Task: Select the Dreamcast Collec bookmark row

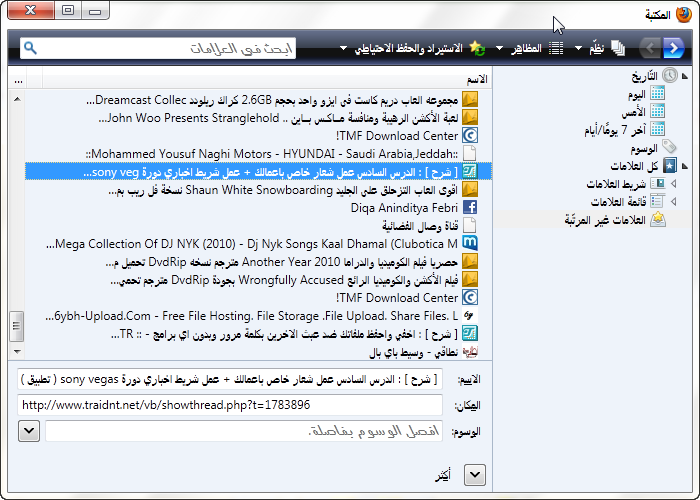Action: click(x=258, y=100)
